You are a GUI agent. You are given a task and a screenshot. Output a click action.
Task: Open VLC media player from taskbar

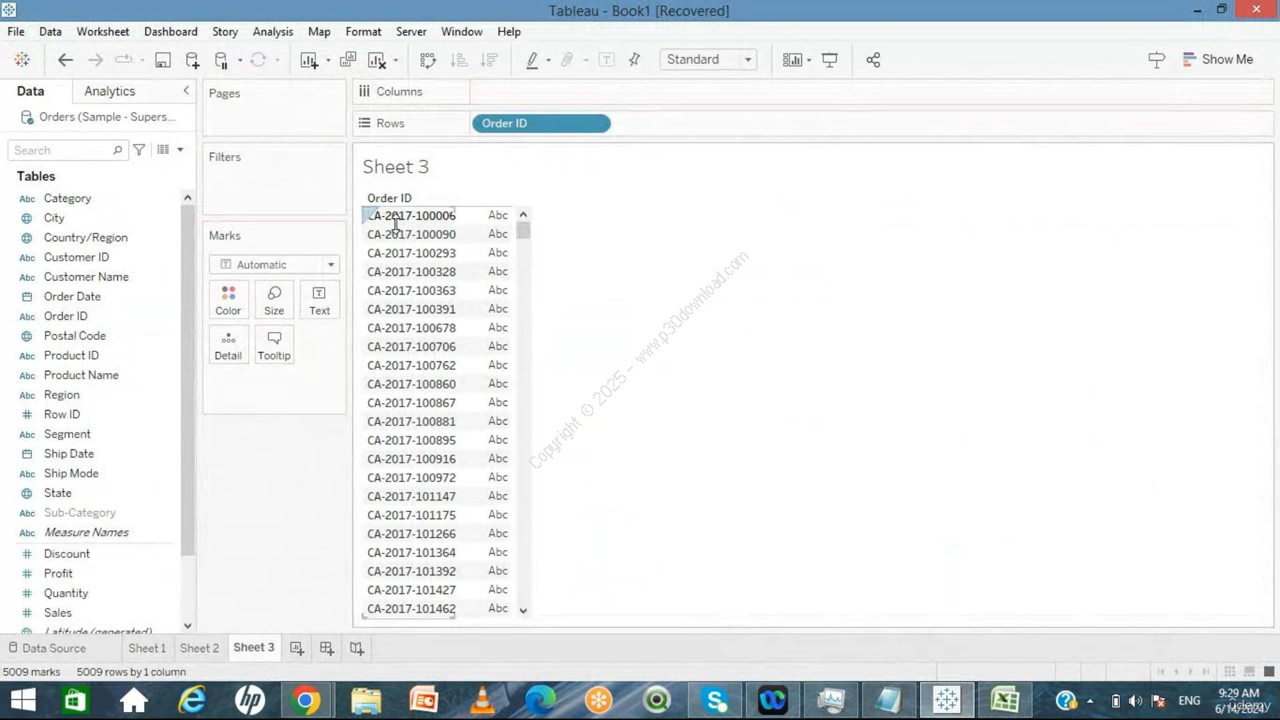(482, 700)
